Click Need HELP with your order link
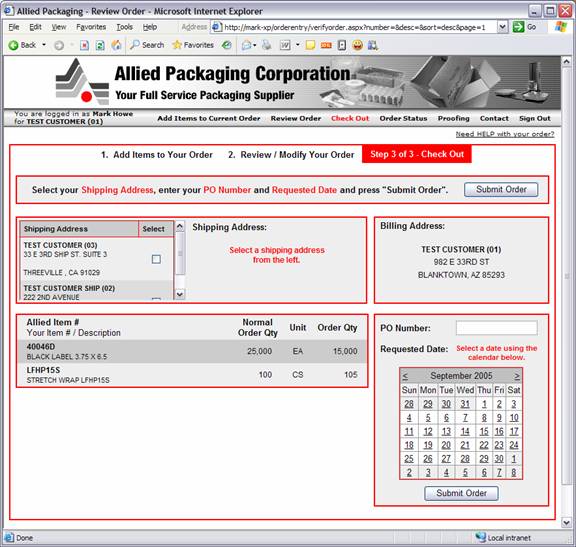This screenshot has width=576, height=547. 505,134
